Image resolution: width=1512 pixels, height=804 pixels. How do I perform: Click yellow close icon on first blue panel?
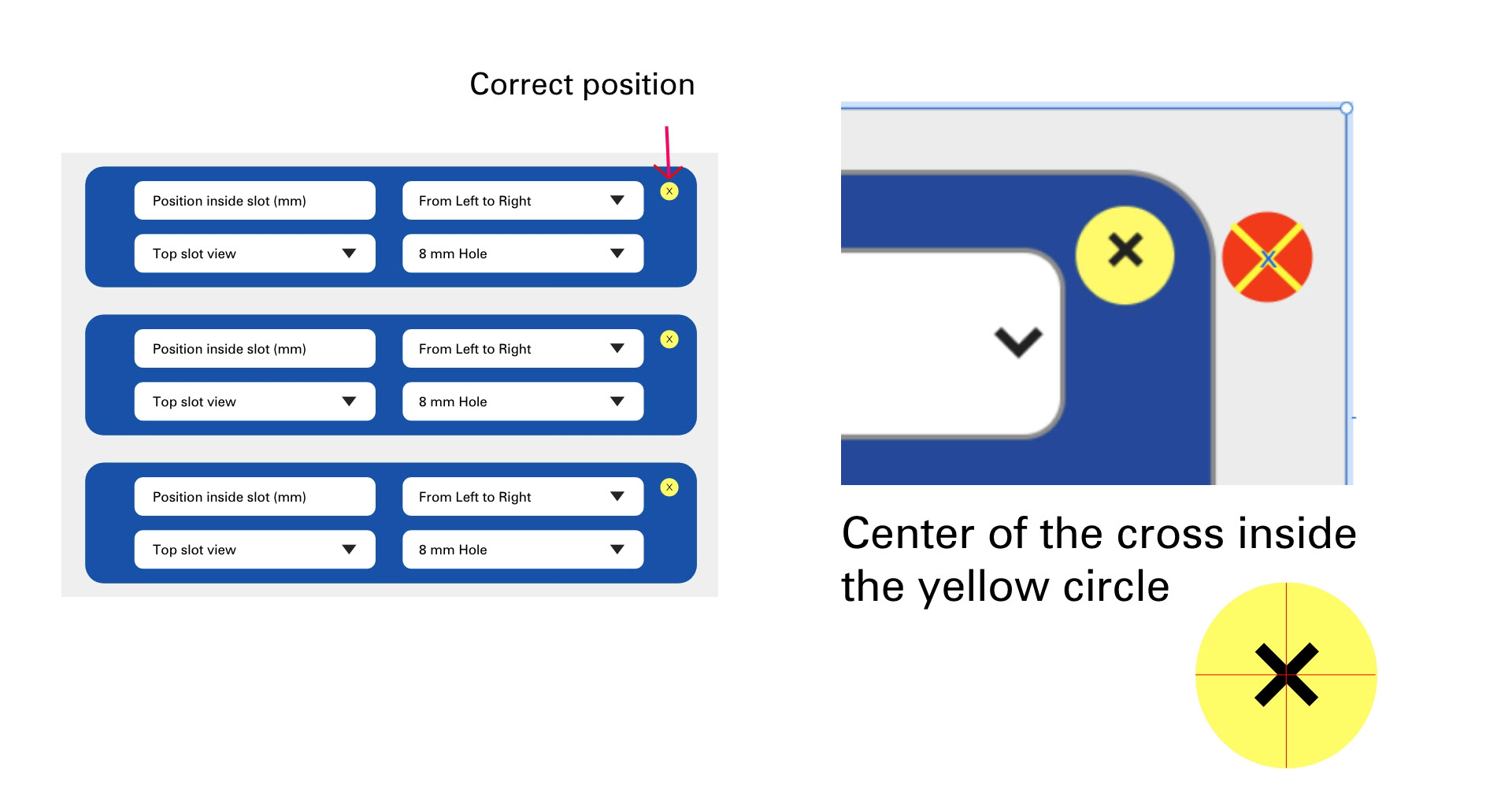(669, 191)
